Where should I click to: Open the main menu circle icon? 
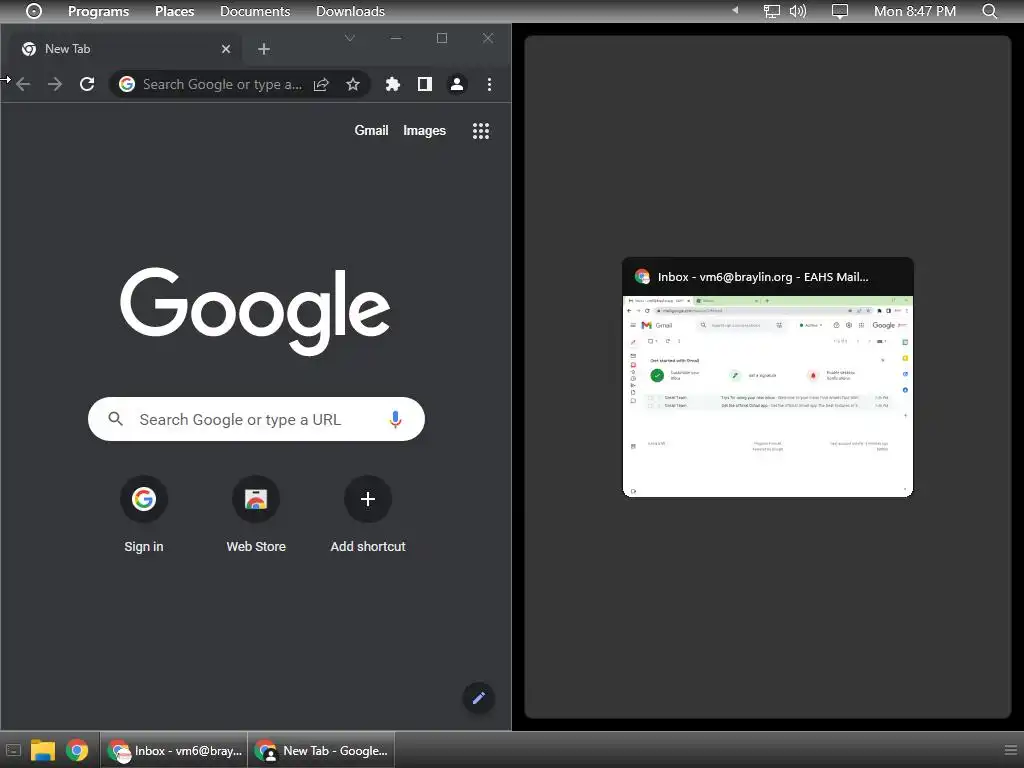coord(34,11)
